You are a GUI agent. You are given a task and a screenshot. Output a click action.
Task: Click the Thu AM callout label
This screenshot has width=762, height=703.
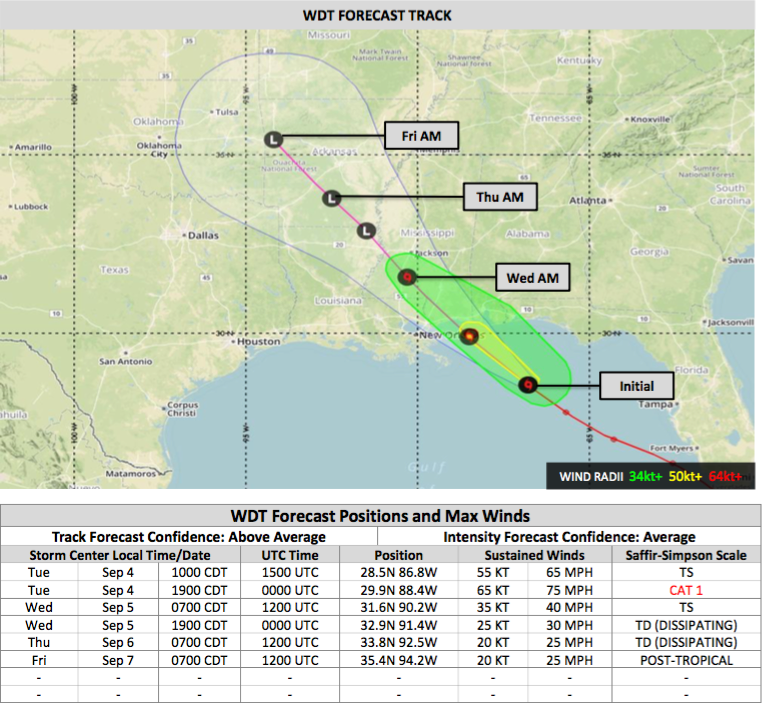pyautogui.click(x=500, y=197)
